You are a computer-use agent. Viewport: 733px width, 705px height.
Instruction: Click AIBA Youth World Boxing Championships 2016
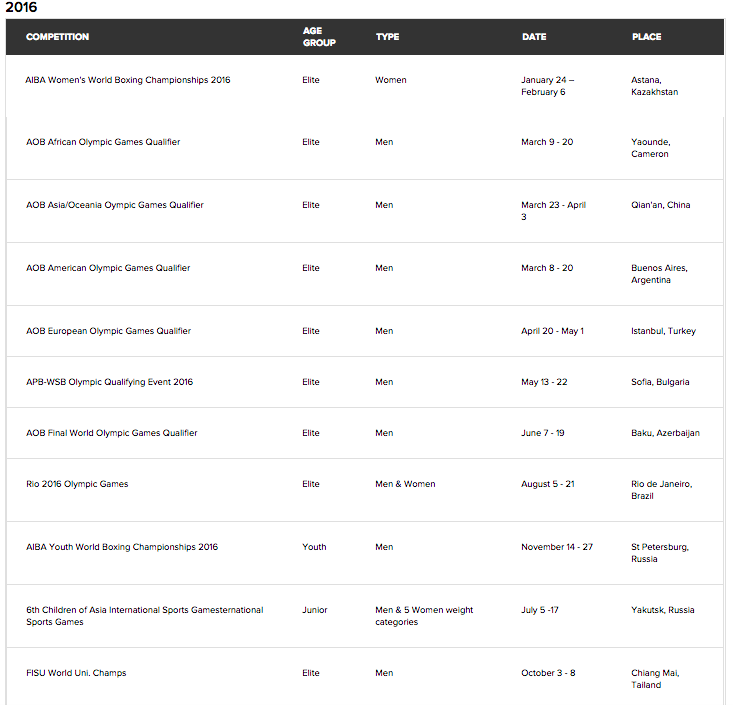click(121, 547)
